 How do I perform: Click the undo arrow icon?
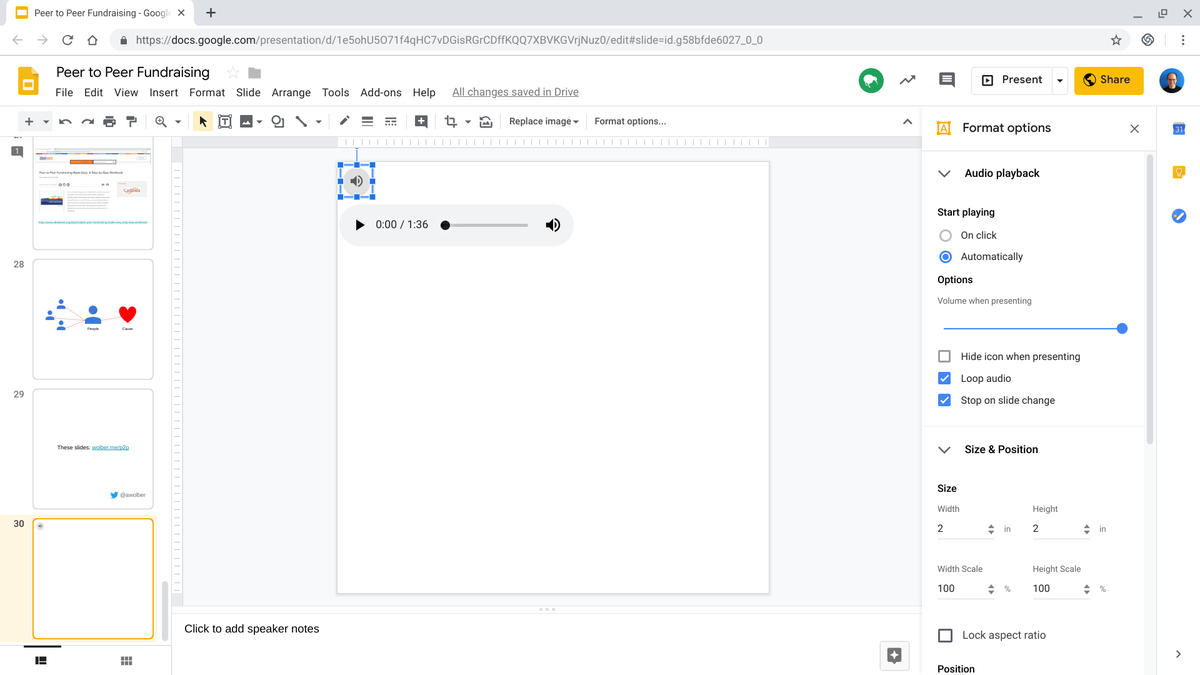(x=65, y=122)
